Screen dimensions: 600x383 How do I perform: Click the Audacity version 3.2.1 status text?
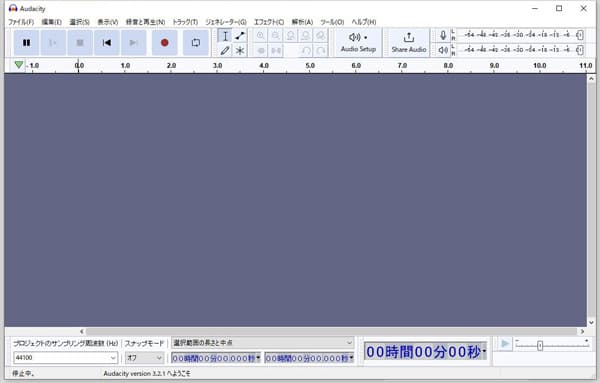click(x=147, y=373)
